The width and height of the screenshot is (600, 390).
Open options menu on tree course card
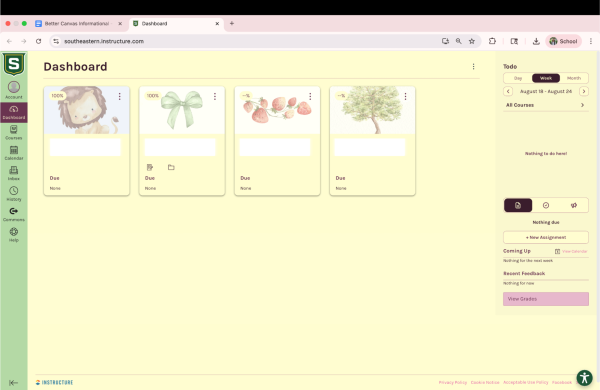[406, 96]
